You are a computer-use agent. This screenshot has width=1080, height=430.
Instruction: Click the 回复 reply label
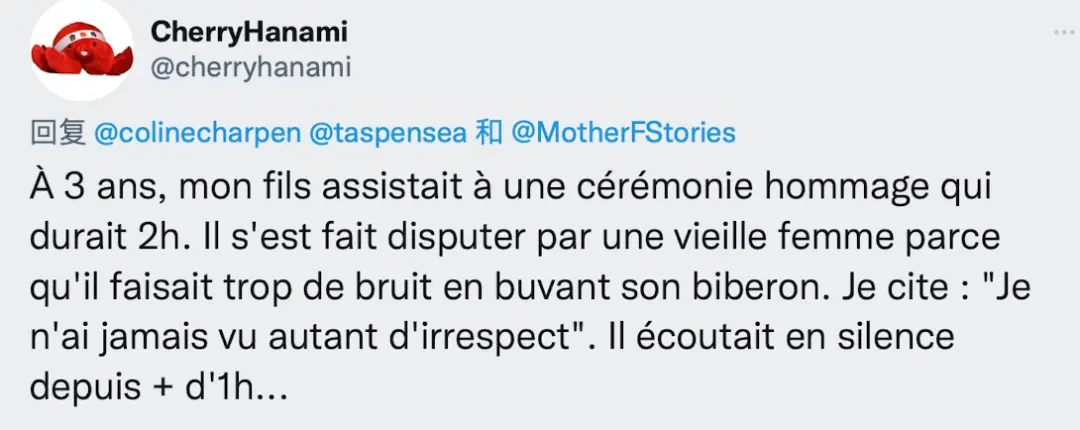50,133
